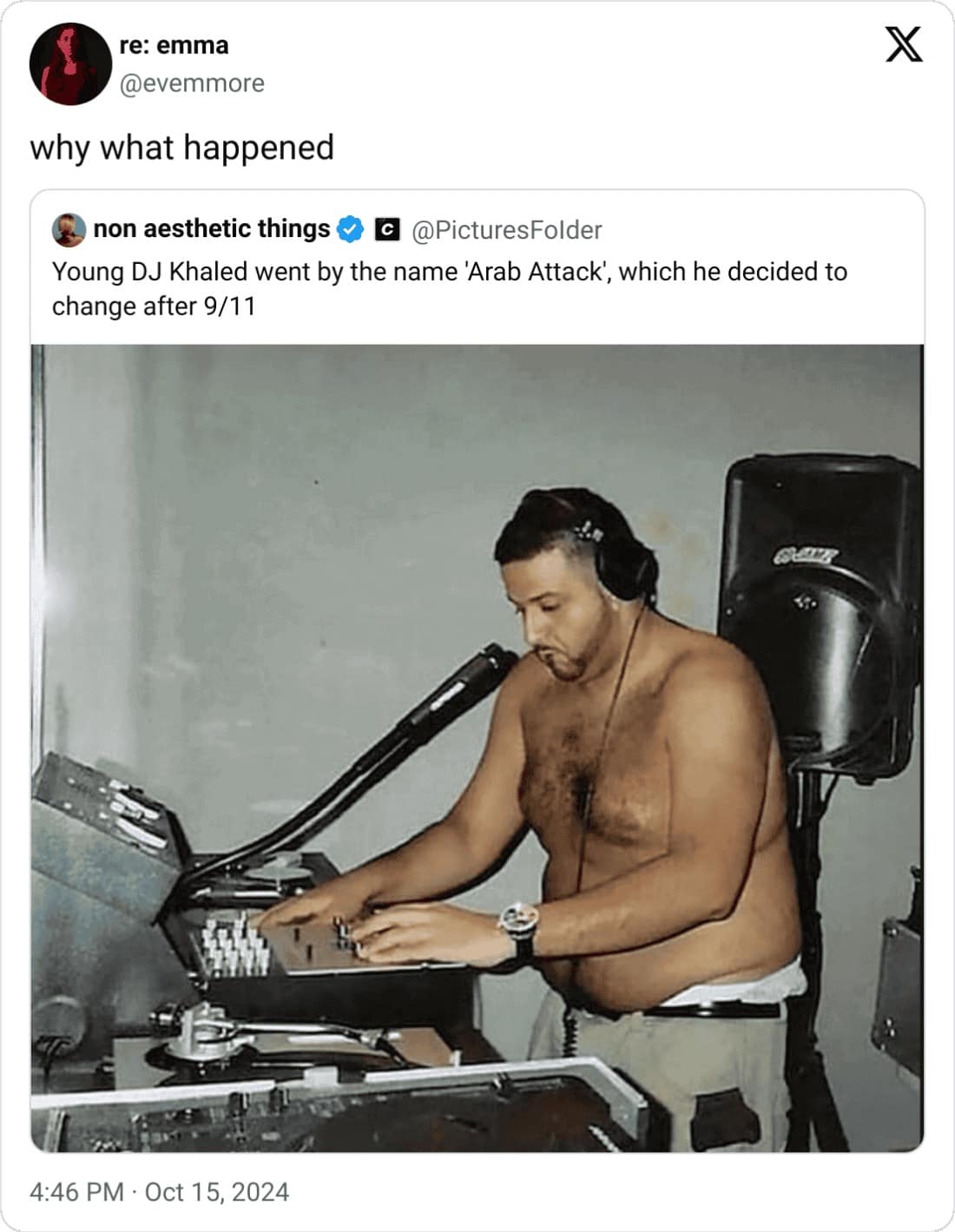Open non aesthetic things' small avatar
Screen dimensions: 955x1232
point(69,229)
